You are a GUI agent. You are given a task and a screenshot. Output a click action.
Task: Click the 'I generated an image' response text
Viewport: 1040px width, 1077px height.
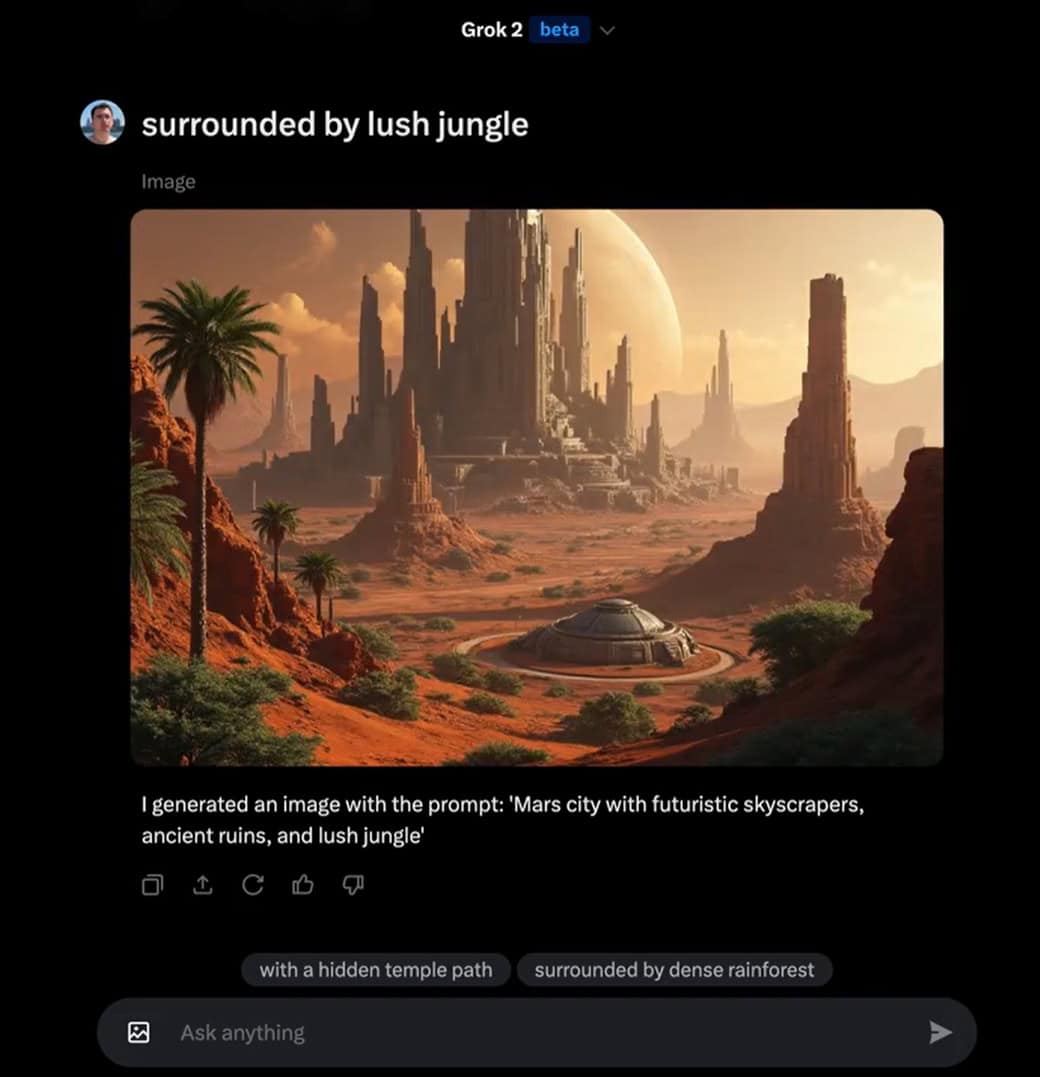click(502, 819)
